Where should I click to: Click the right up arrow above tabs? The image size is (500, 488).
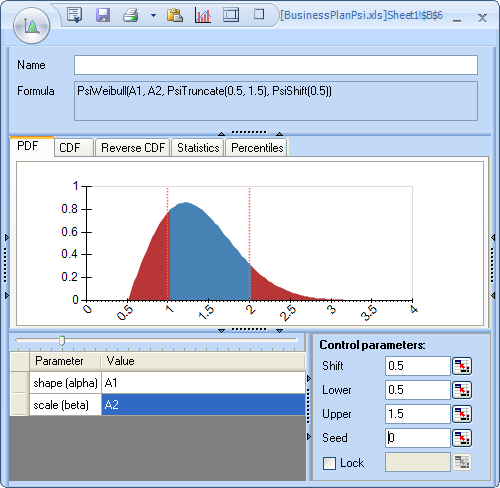[x=280, y=134]
